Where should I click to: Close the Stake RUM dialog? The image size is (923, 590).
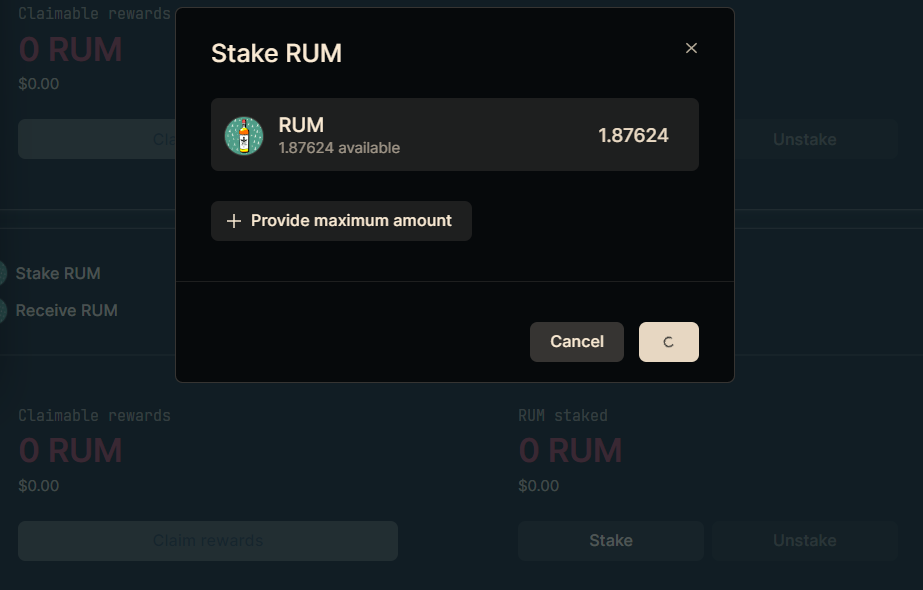click(x=691, y=48)
